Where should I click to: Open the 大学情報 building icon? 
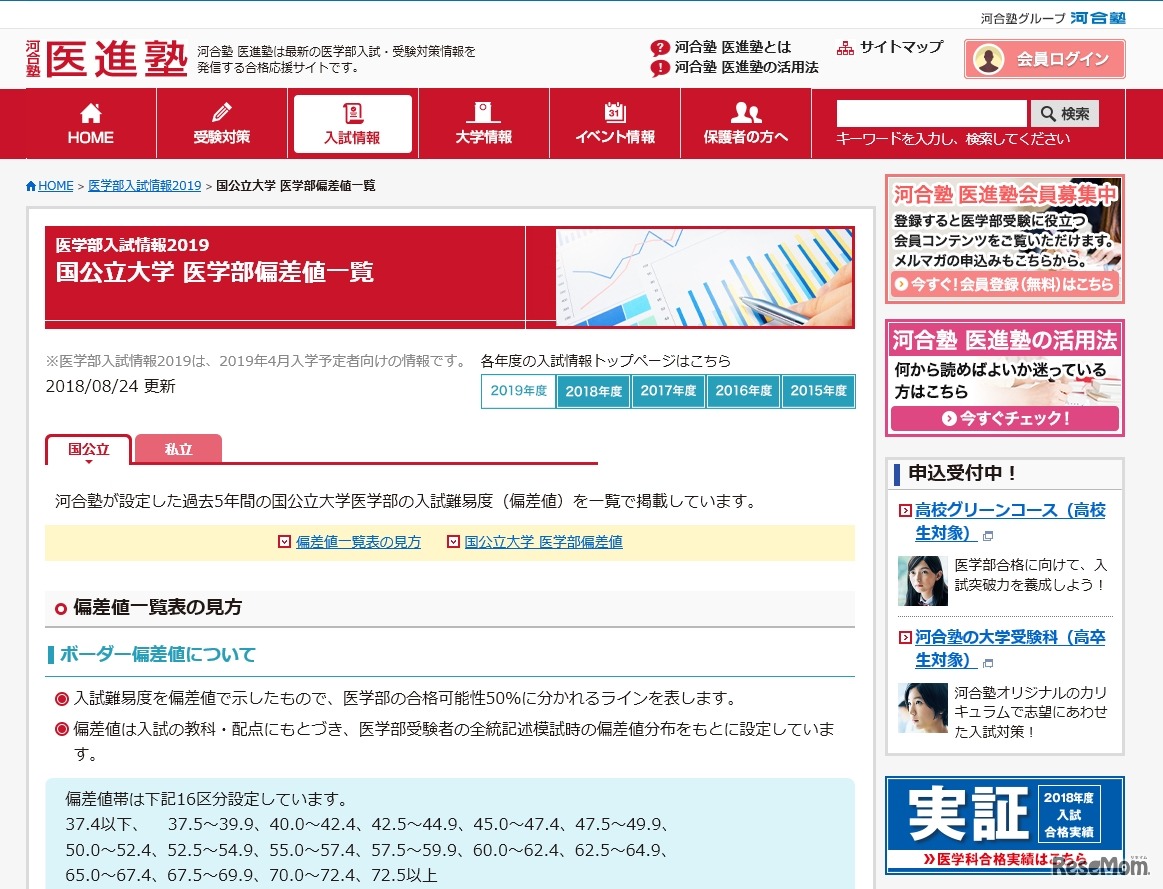[483, 110]
